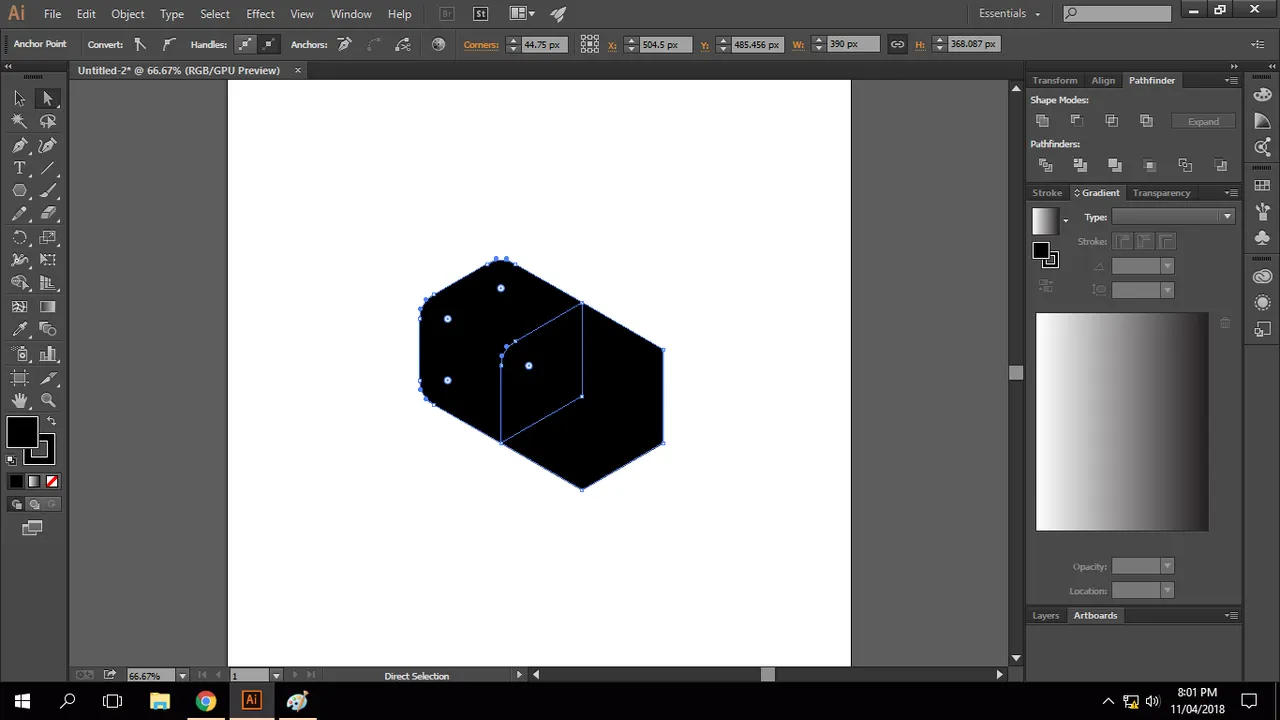Select the Symbol Sprayer tool
Screen dimensions: 1280x720
coord(19,354)
